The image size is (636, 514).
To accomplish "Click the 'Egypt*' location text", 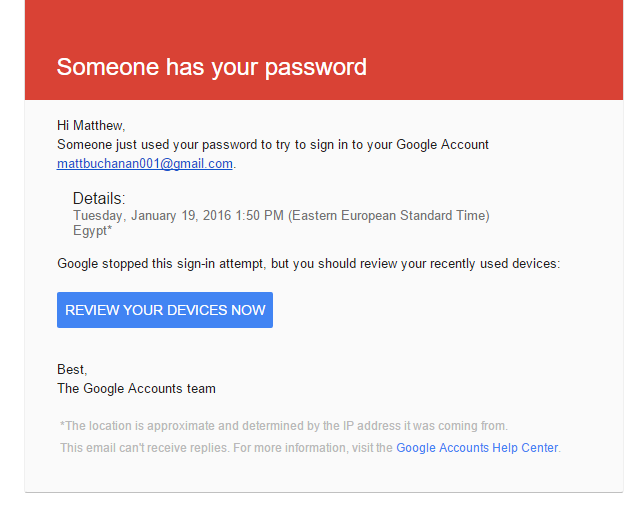I will pos(92,230).
